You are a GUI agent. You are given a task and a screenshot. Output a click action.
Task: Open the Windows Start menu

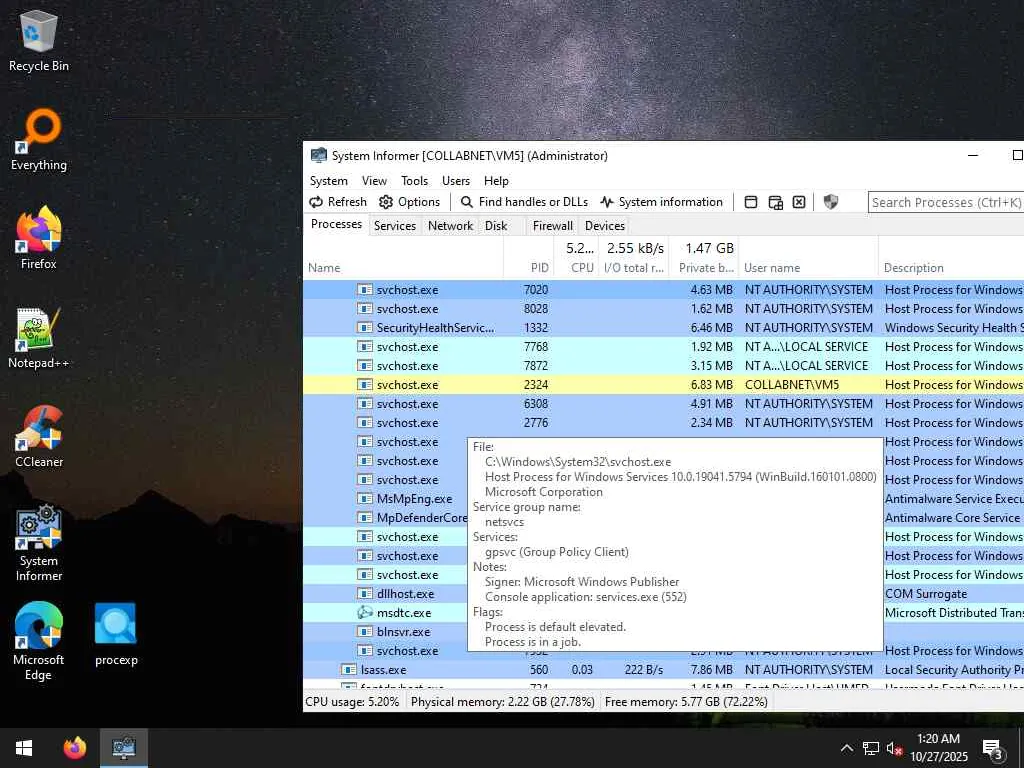(24, 748)
